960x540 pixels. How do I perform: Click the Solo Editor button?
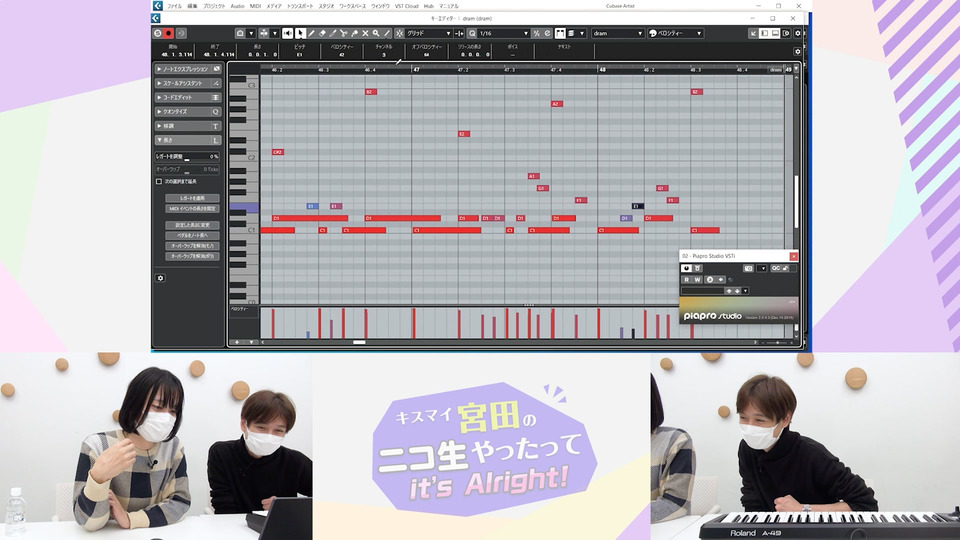(158, 33)
